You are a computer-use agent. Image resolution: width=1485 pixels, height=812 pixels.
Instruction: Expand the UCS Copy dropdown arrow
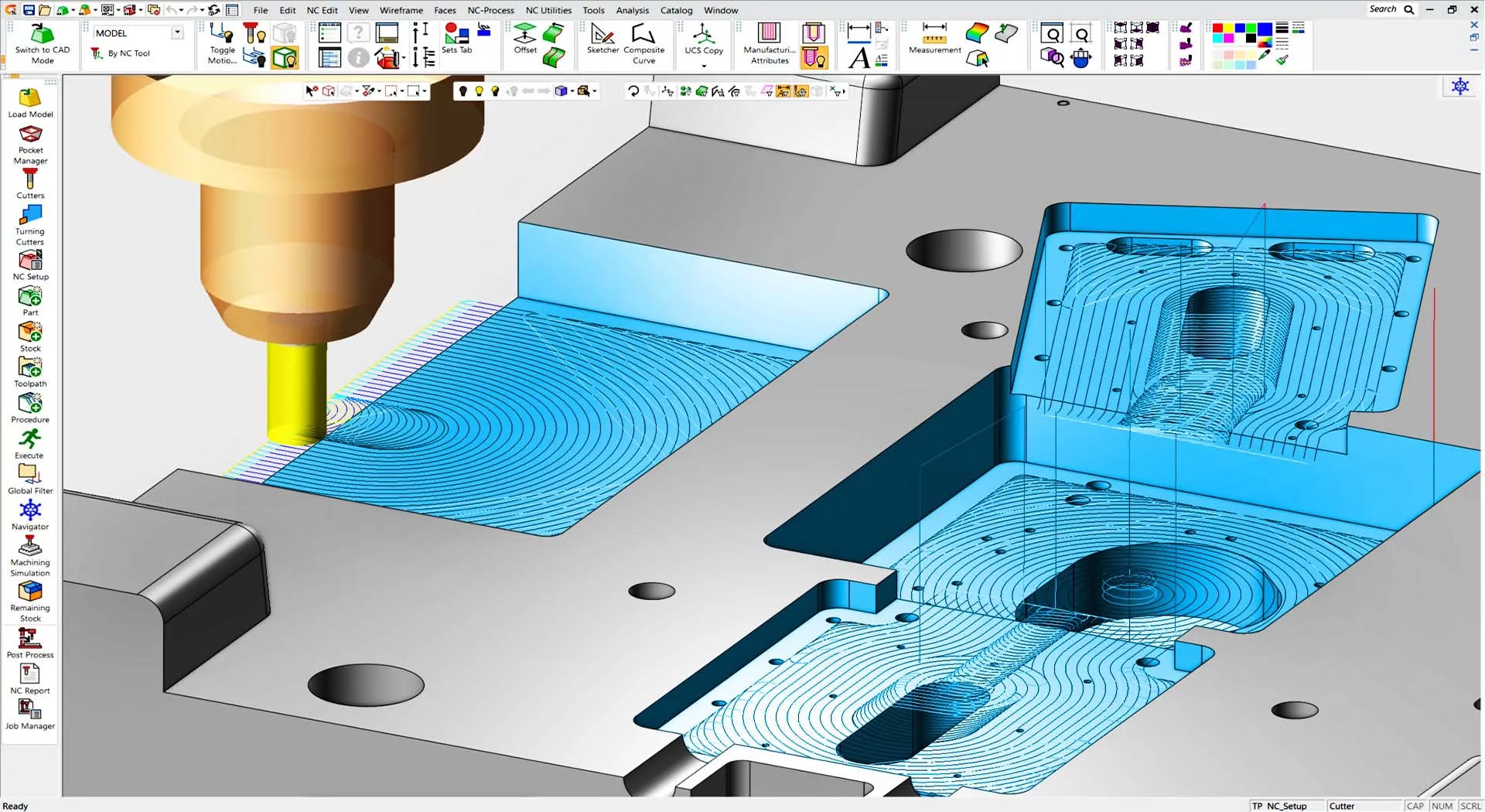click(704, 67)
